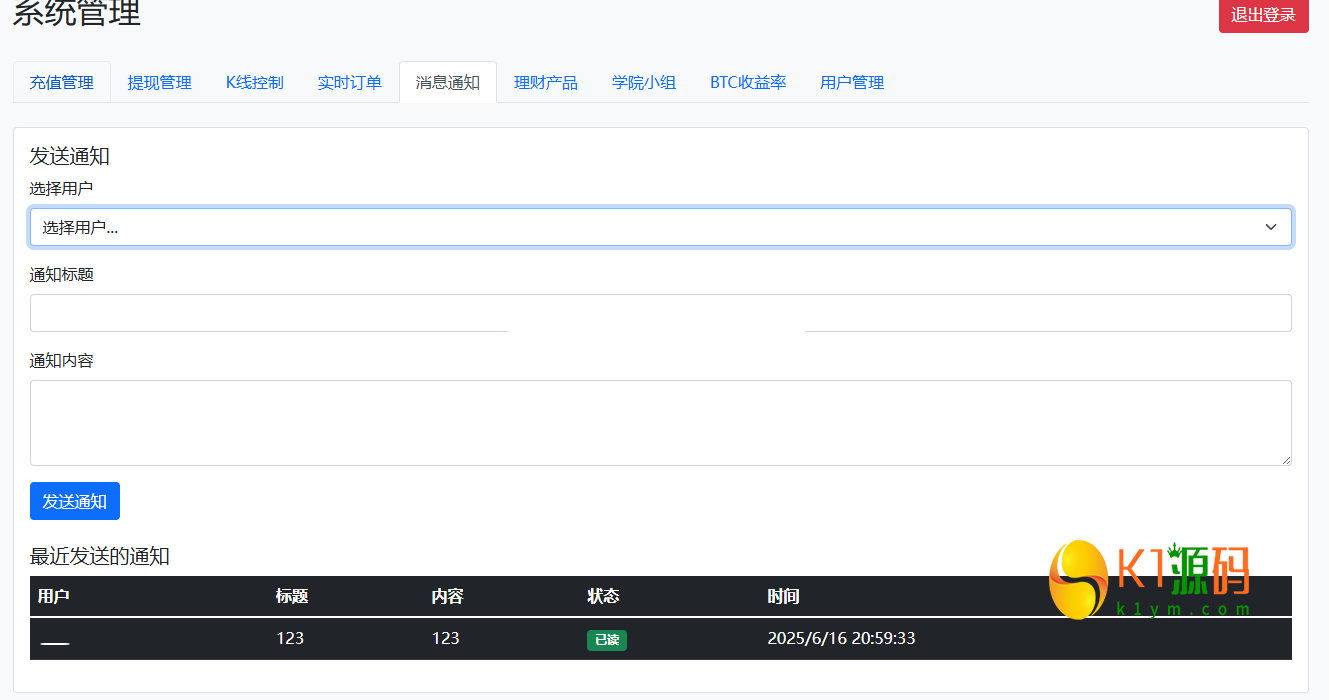Select the active 消息通知 tab
The image size is (1329, 700).
point(447,82)
